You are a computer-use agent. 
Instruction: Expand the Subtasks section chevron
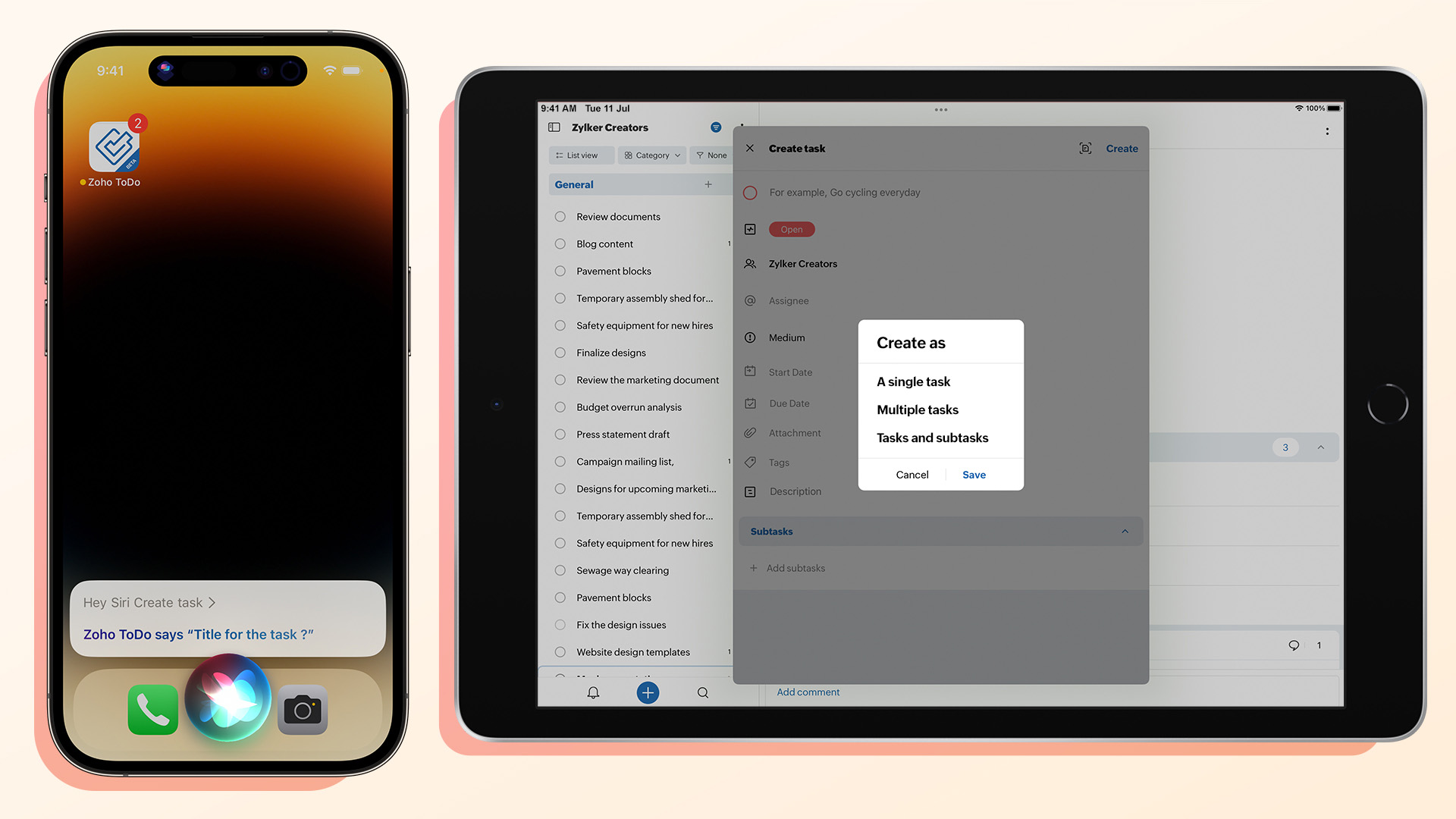pos(1125,531)
